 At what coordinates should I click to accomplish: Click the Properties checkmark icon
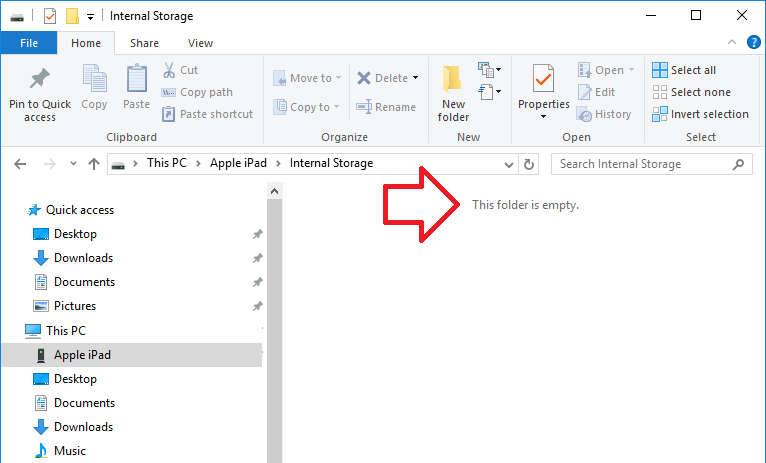pyautogui.click(x=543, y=79)
